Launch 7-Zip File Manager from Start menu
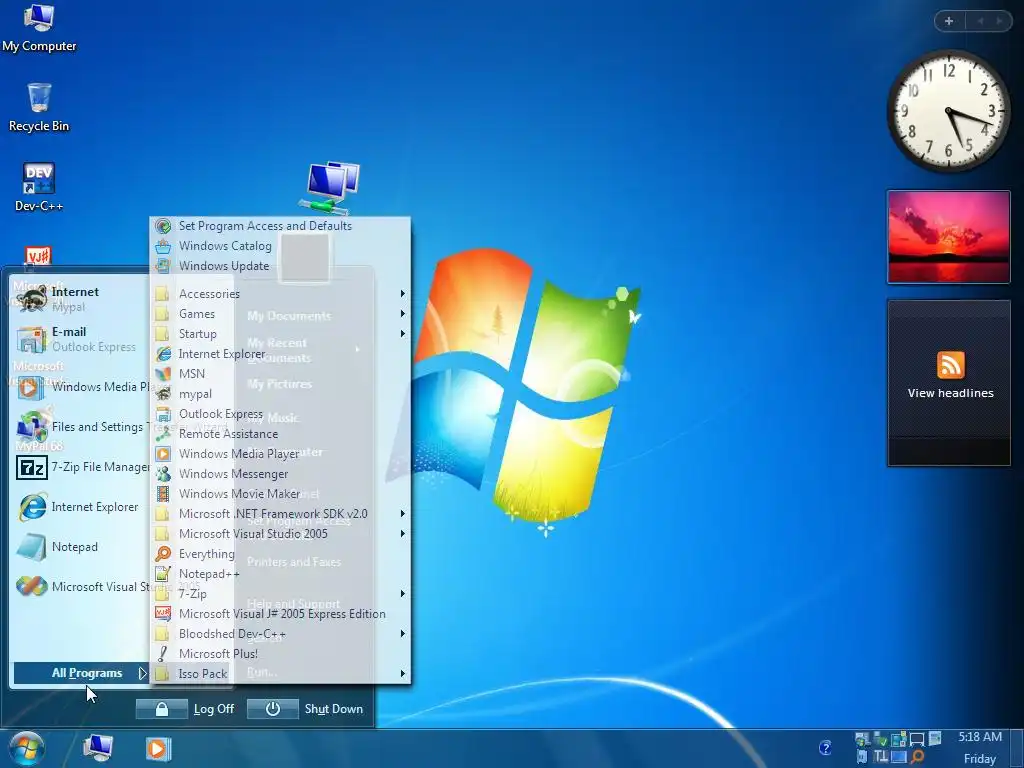1024x768 pixels. pyautogui.click(x=81, y=467)
